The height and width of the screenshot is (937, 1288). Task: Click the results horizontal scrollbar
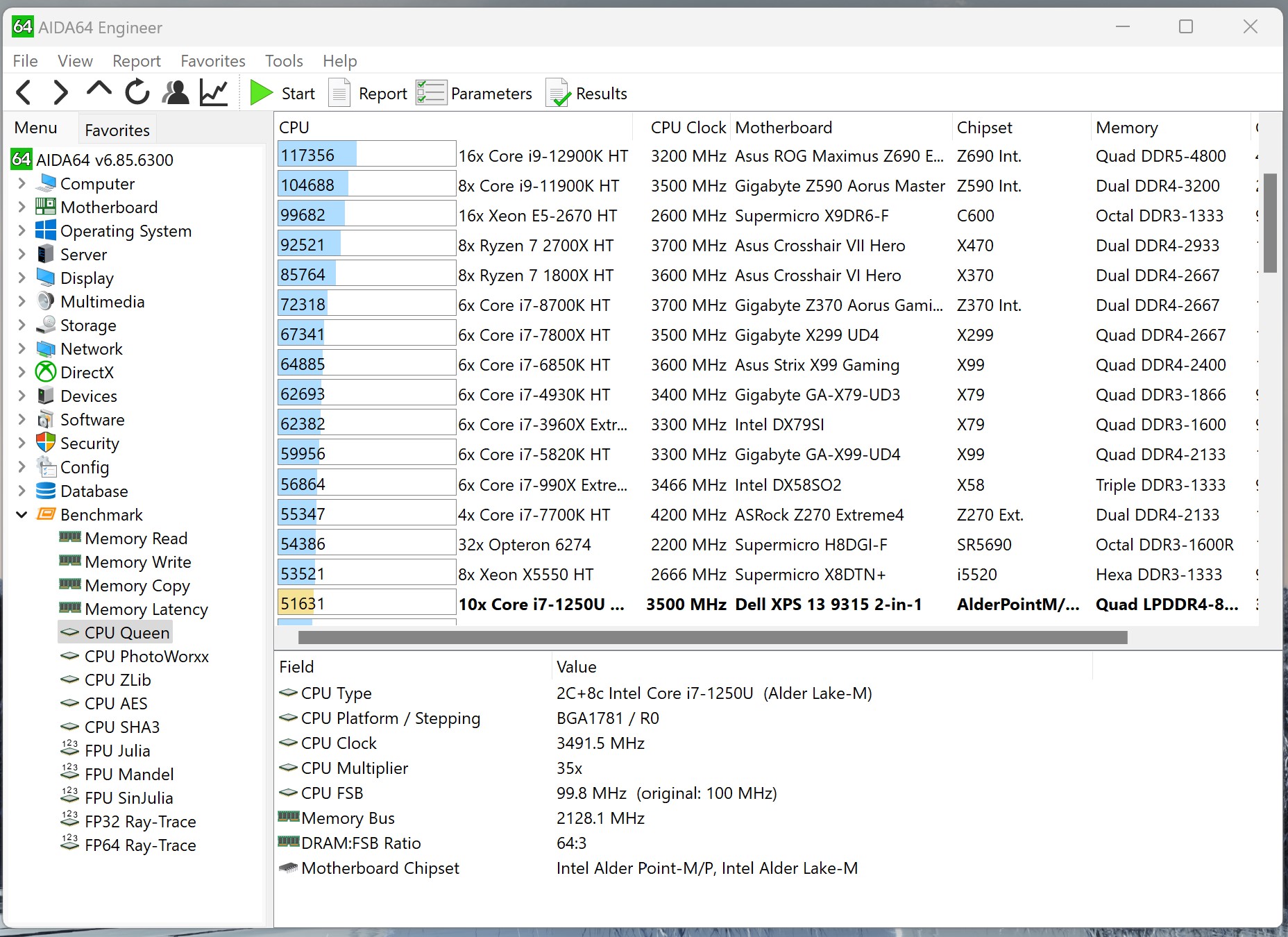[713, 637]
